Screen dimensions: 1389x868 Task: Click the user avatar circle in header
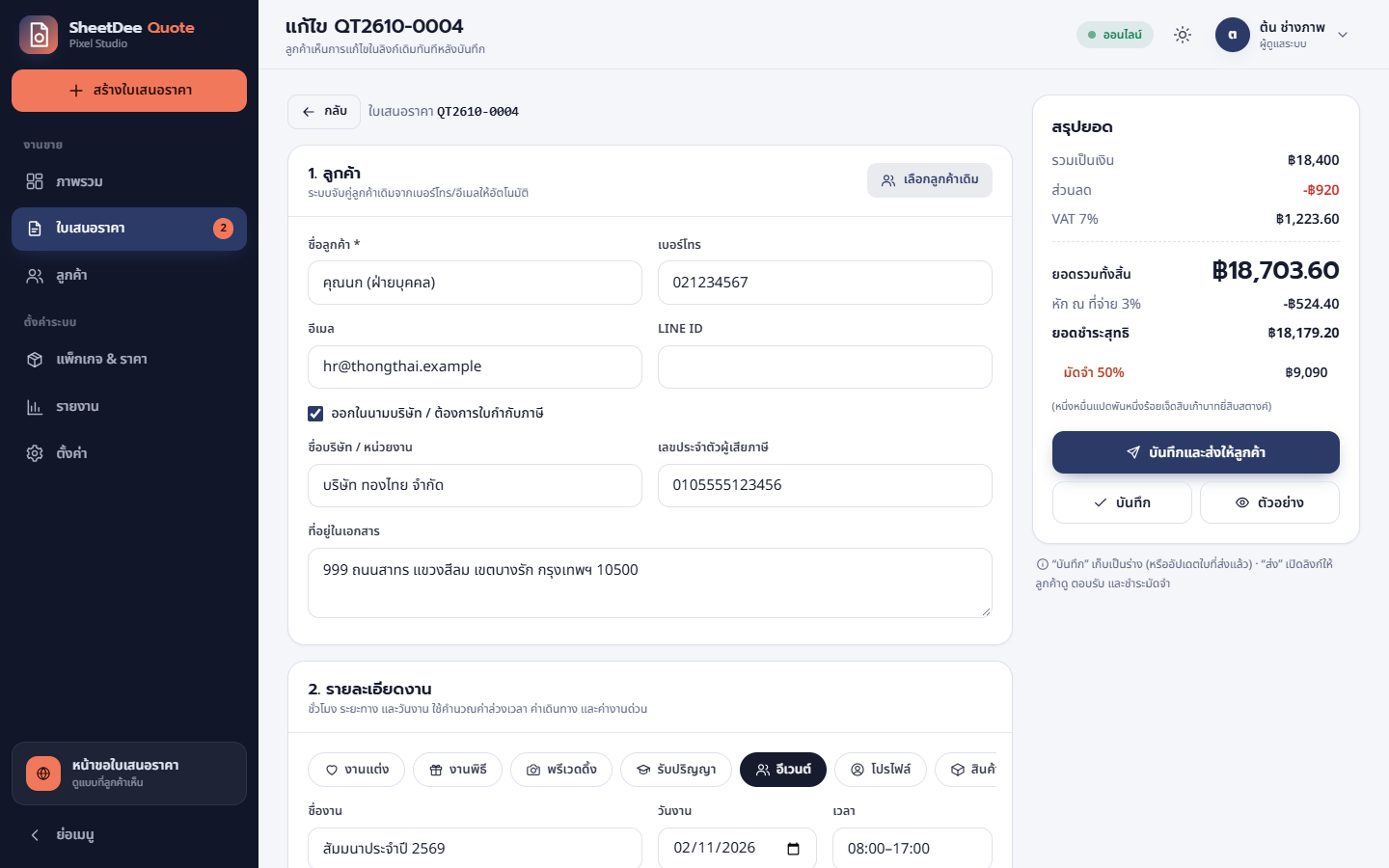pyautogui.click(x=1233, y=35)
